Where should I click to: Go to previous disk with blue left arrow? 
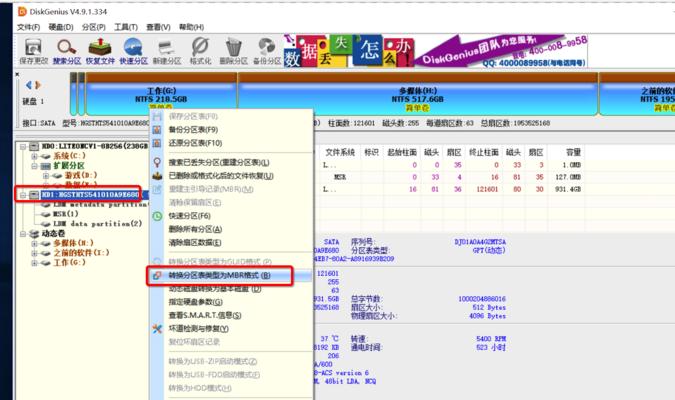tap(29, 85)
